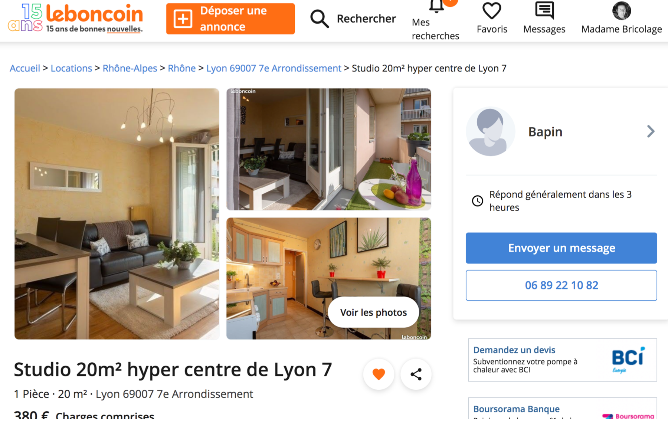668x423 pixels.
Task: Open Lyon 69007 7e Arrondissement breadcrumb
Action: point(274,68)
